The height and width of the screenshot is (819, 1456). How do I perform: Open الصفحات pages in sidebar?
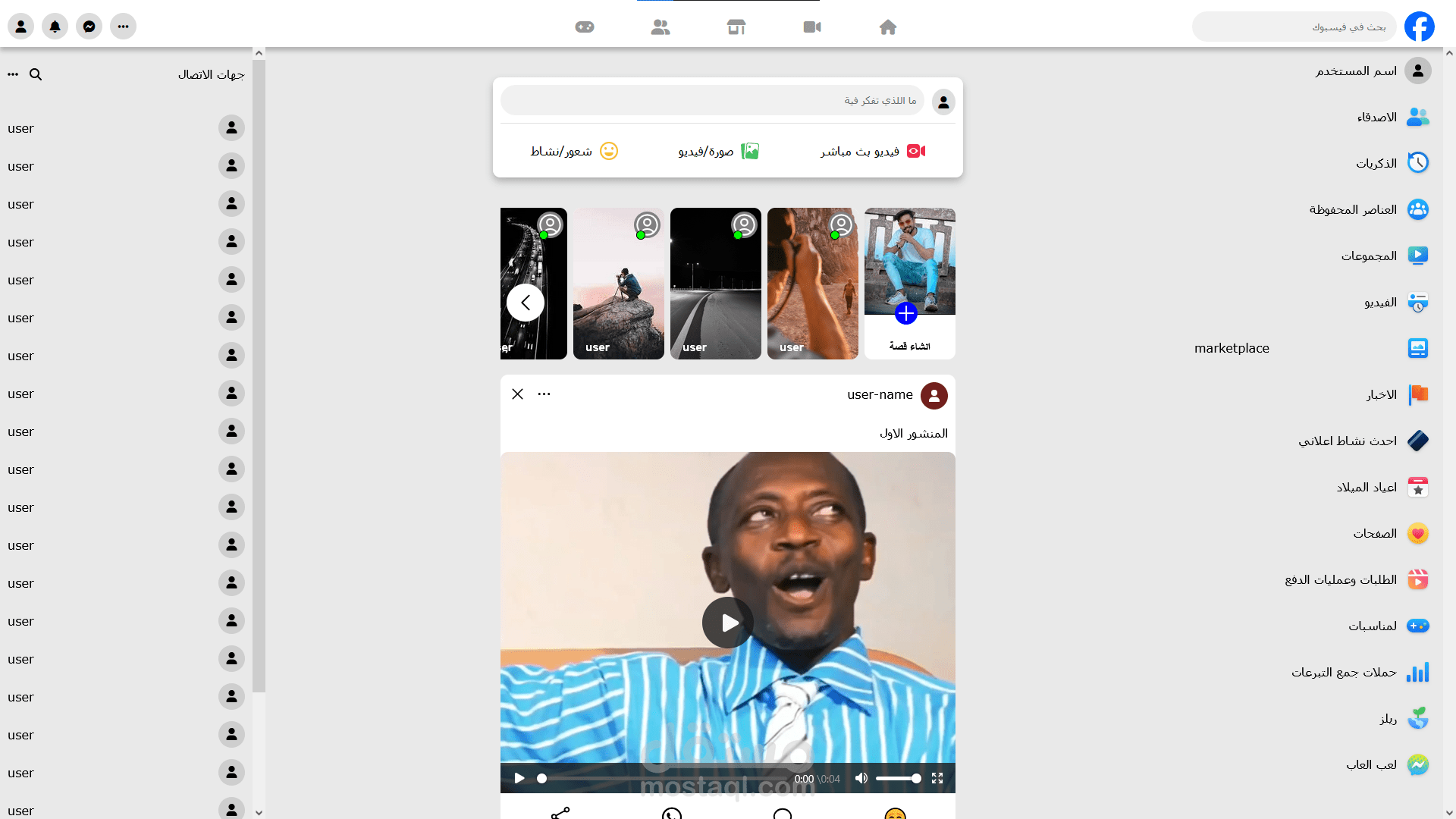point(1391,533)
